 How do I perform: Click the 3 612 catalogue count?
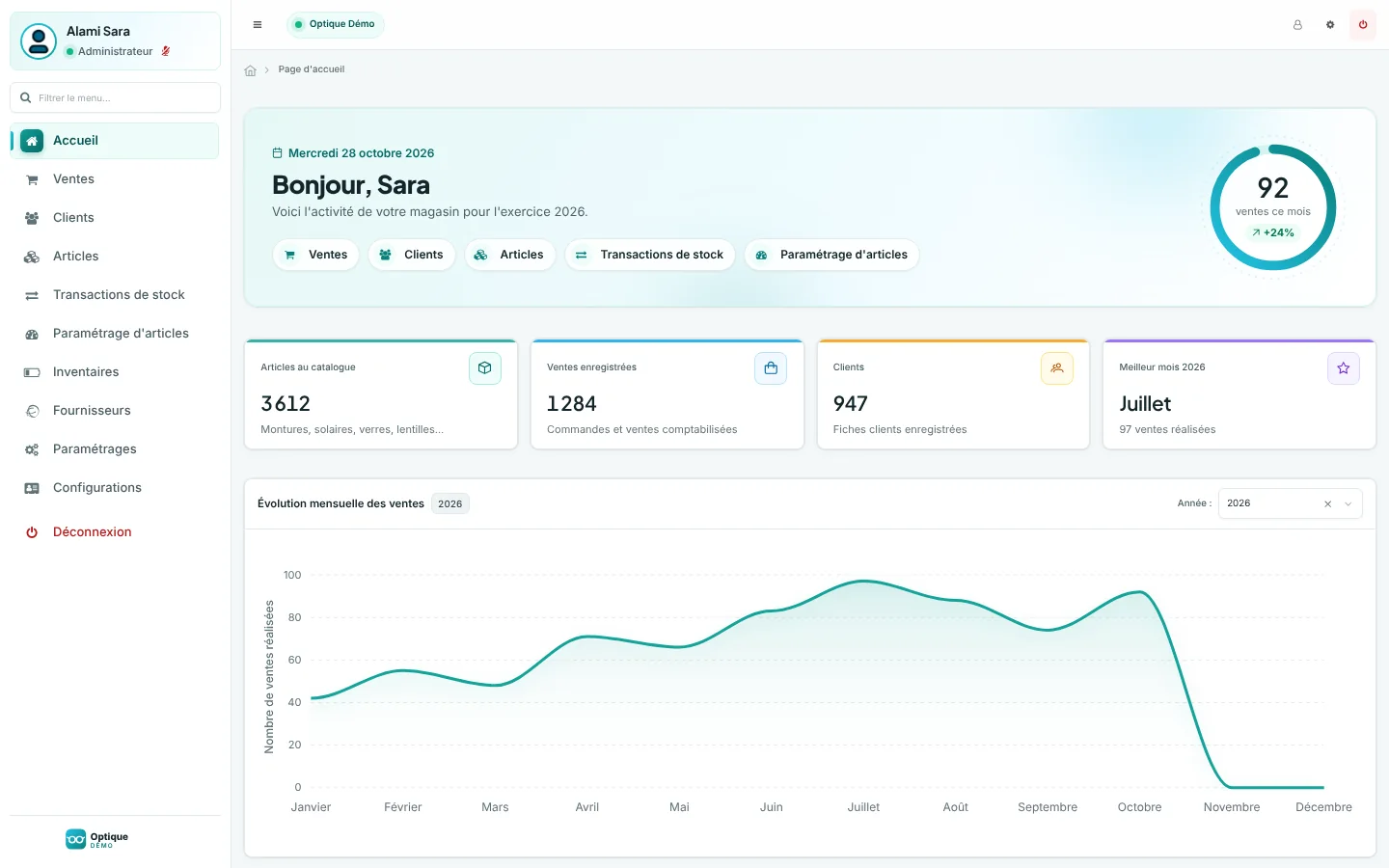(x=286, y=403)
